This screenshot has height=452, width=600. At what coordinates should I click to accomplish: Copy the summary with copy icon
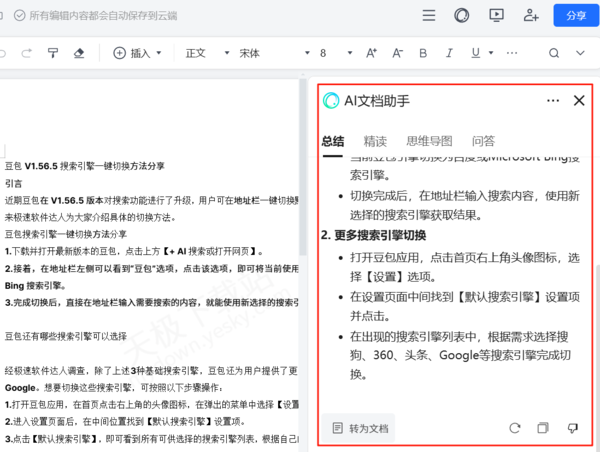point(543,428)
